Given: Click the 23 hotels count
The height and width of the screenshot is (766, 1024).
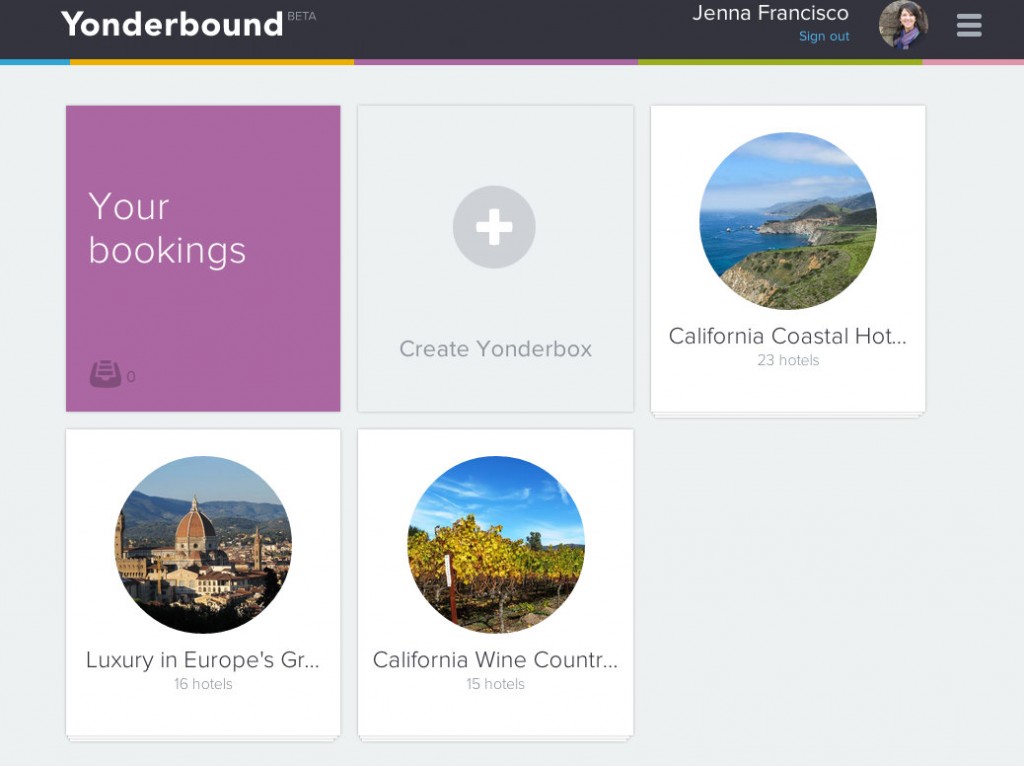Looking at the screenshot, I should tap(788, 360).
